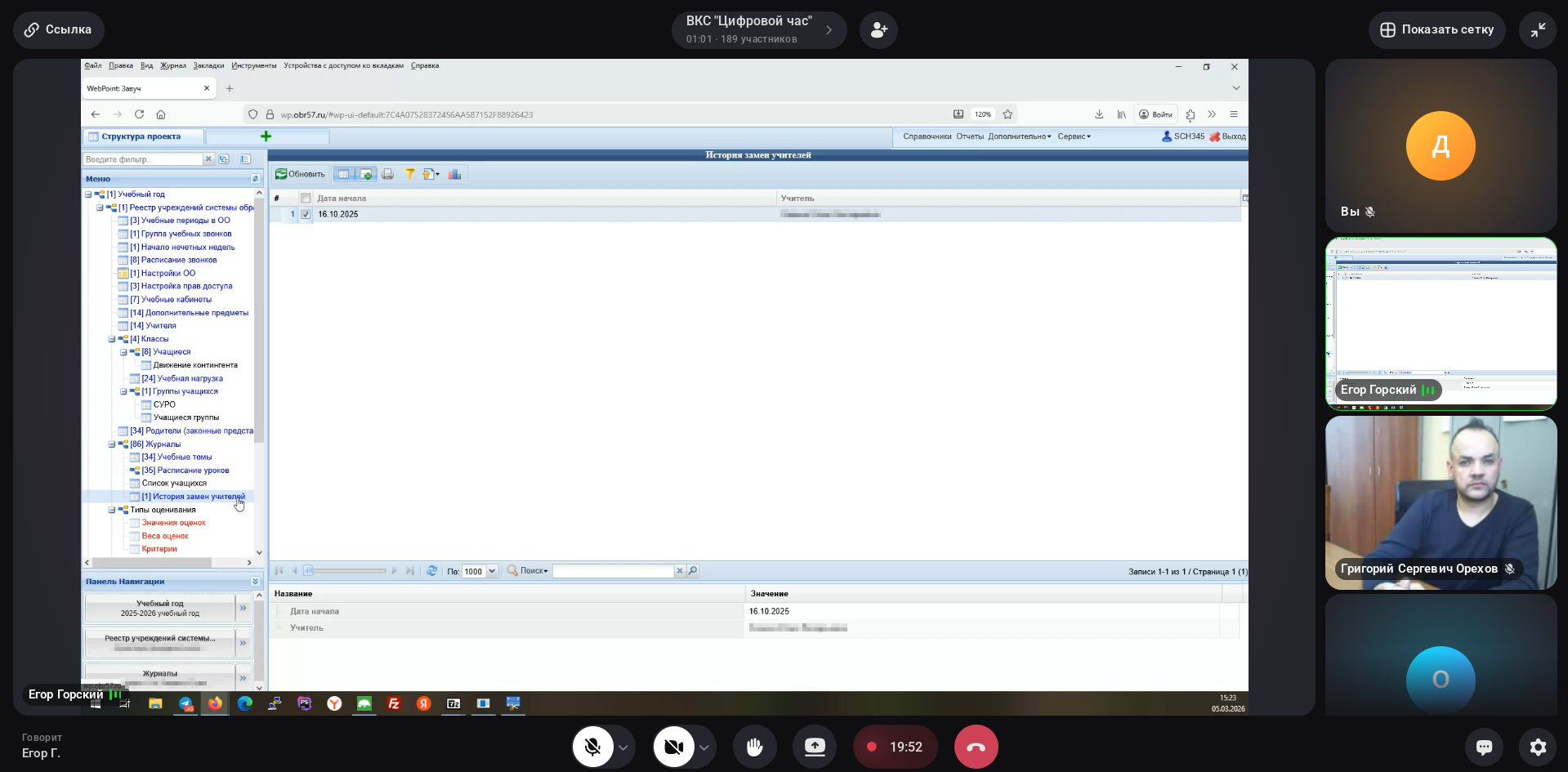This screenshot has height=772, width=1568.
Task: Start screen sharing with the share icon
Action: (x=815, y=747)
